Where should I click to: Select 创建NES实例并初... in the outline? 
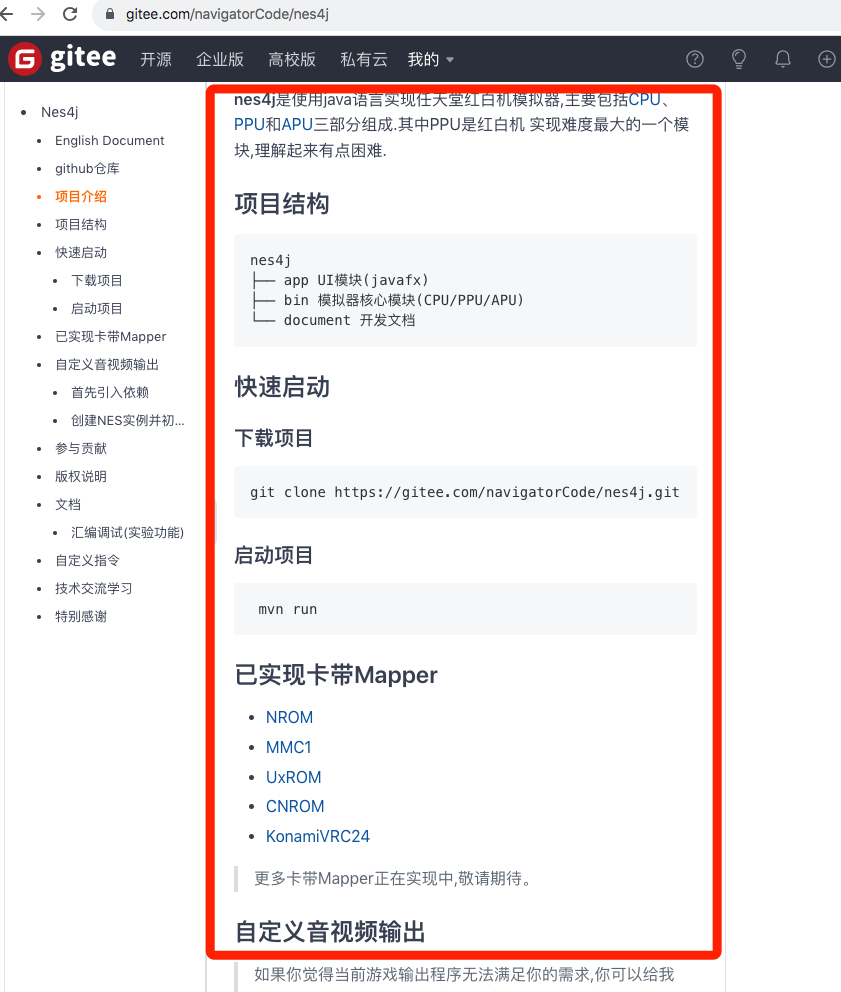[128, 420]
